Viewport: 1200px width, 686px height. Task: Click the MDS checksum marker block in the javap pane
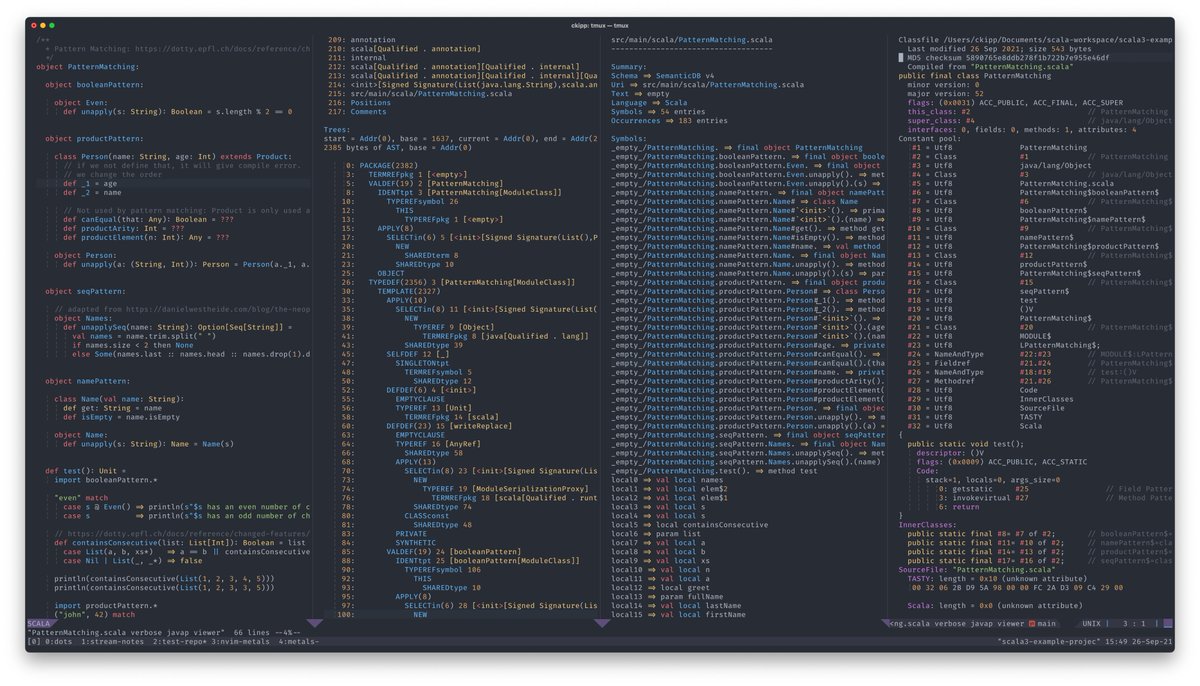click(900, 57)
